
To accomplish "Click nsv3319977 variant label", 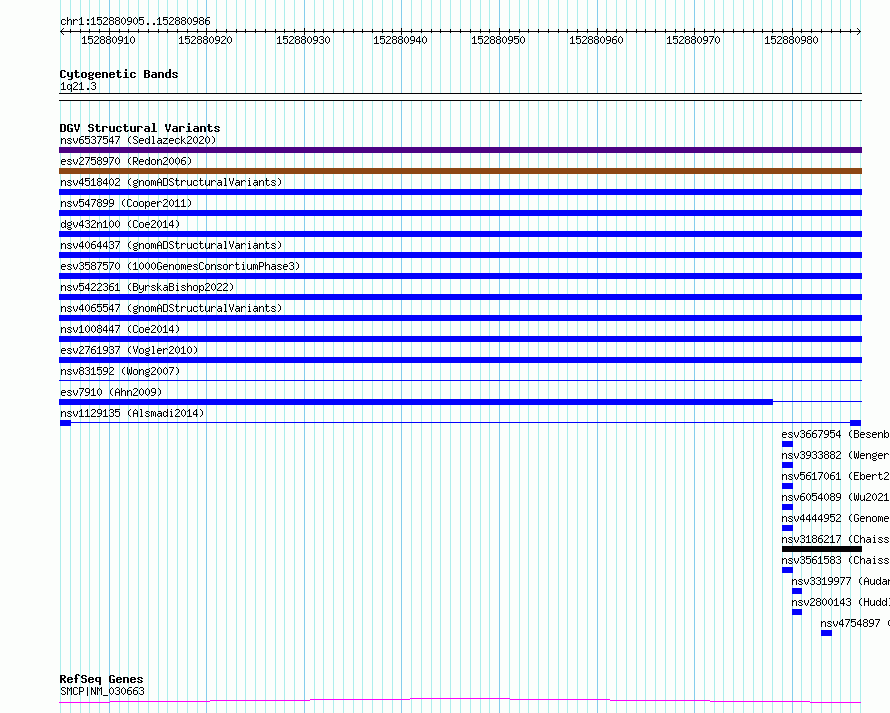I will (841, 581).
